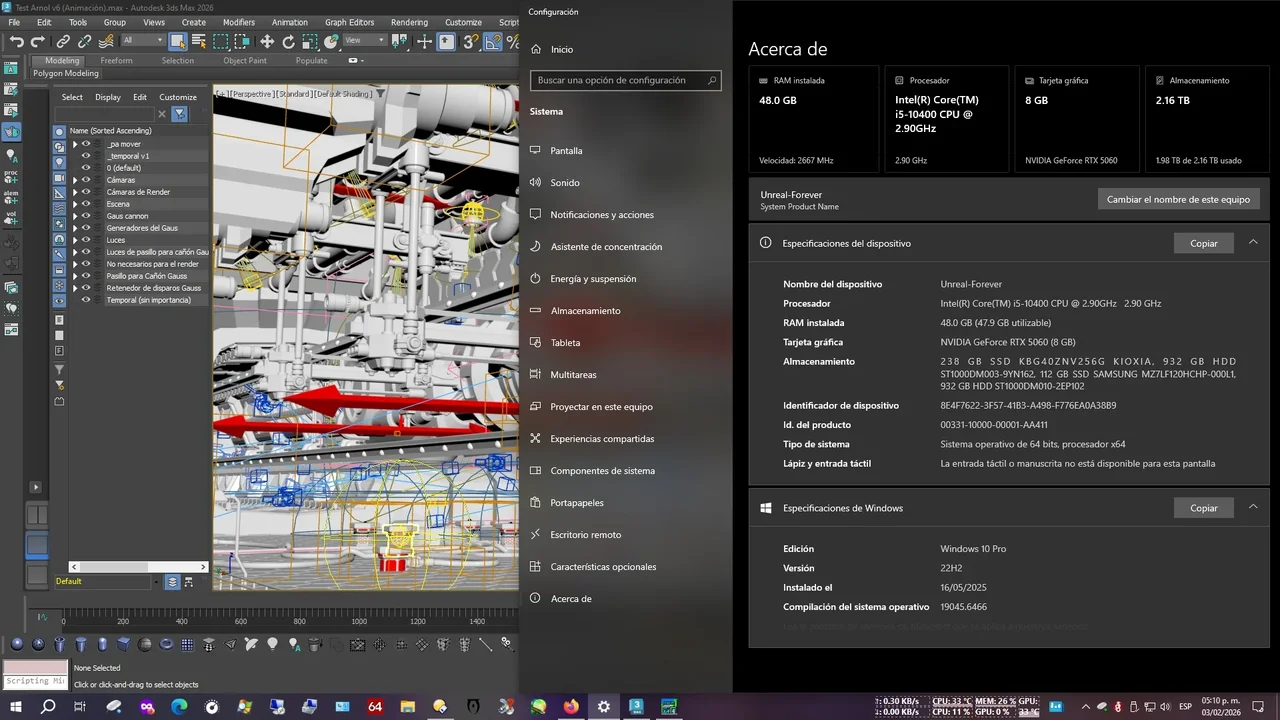Open the mini curve editor beside the timeline
The height and width of the screenshot is (720, 1280).
(x=42, y=618)
